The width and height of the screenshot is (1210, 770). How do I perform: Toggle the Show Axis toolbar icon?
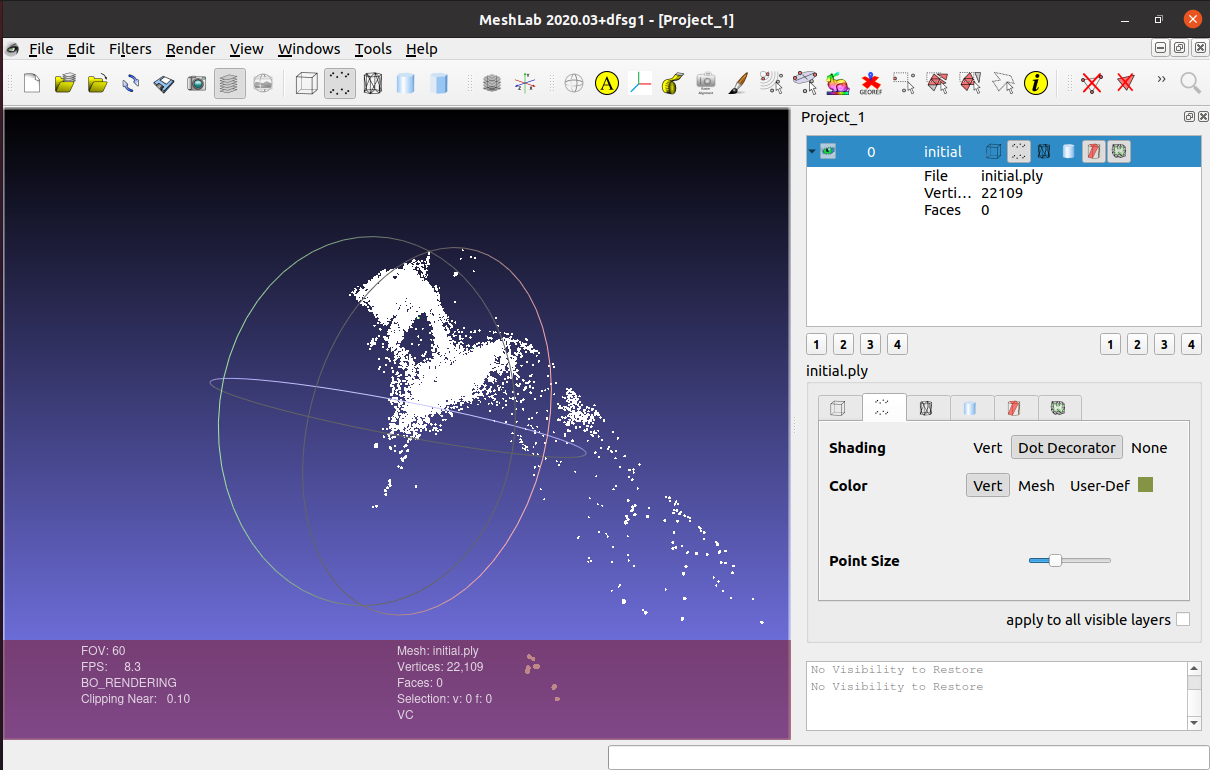[524, 83]
